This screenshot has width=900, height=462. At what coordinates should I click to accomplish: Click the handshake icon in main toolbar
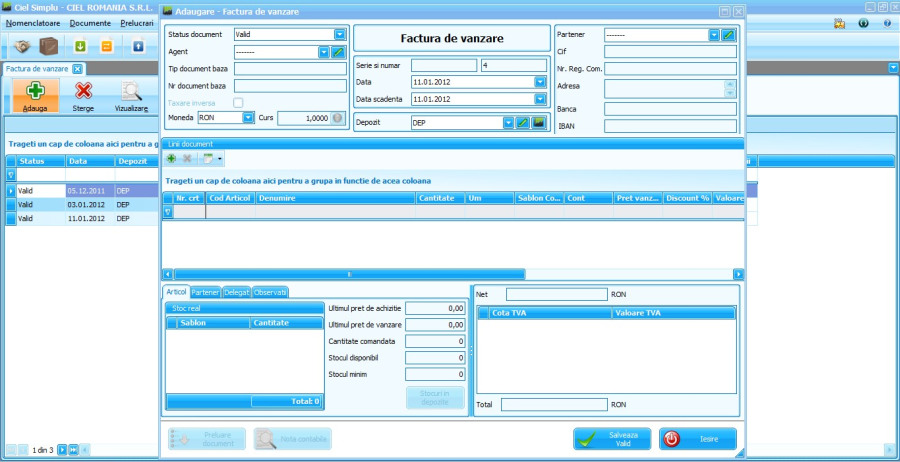23,46
